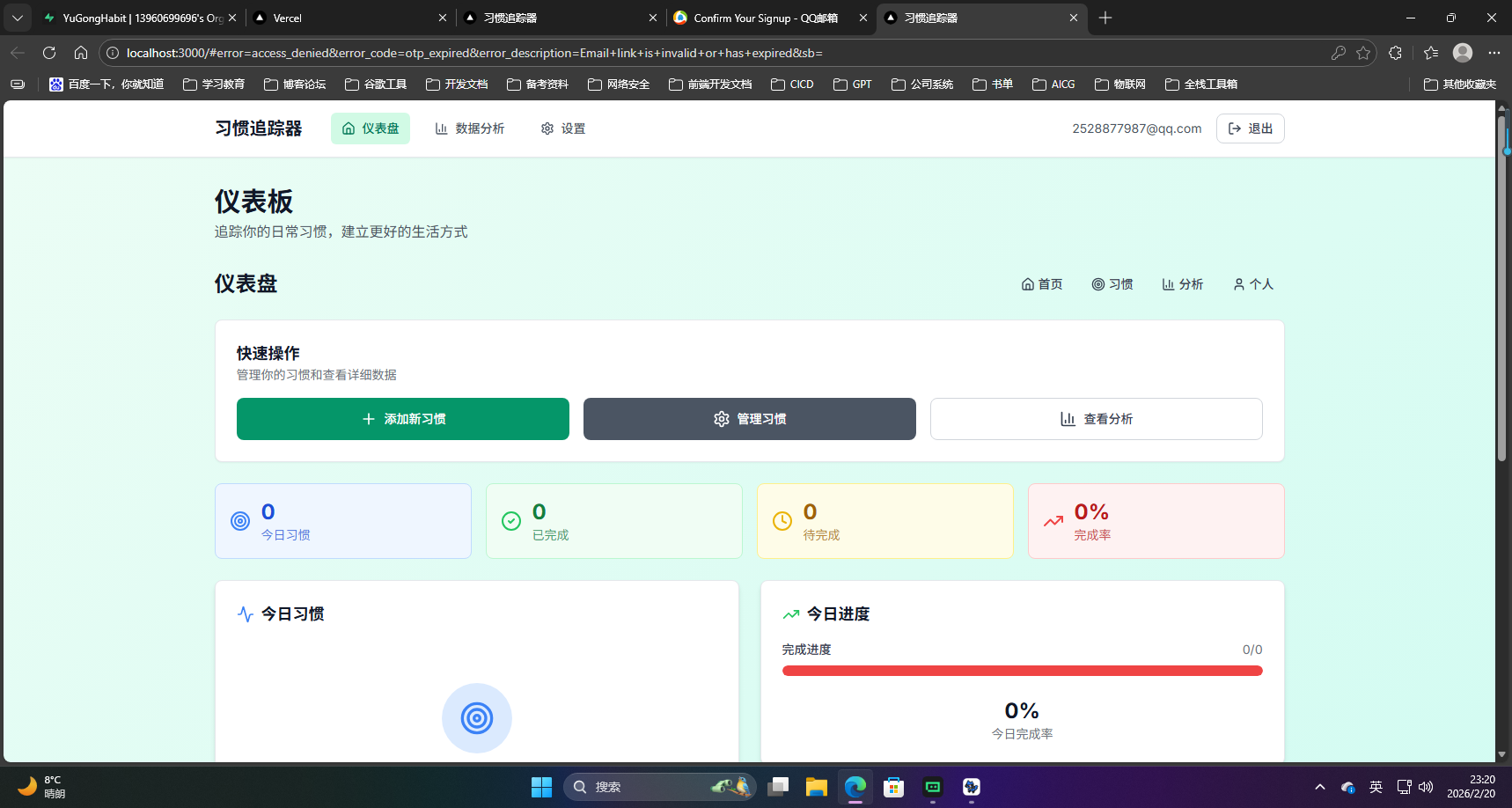
Task: Click the 首页 house icon above 快速操作
Action: point(1027,283)
